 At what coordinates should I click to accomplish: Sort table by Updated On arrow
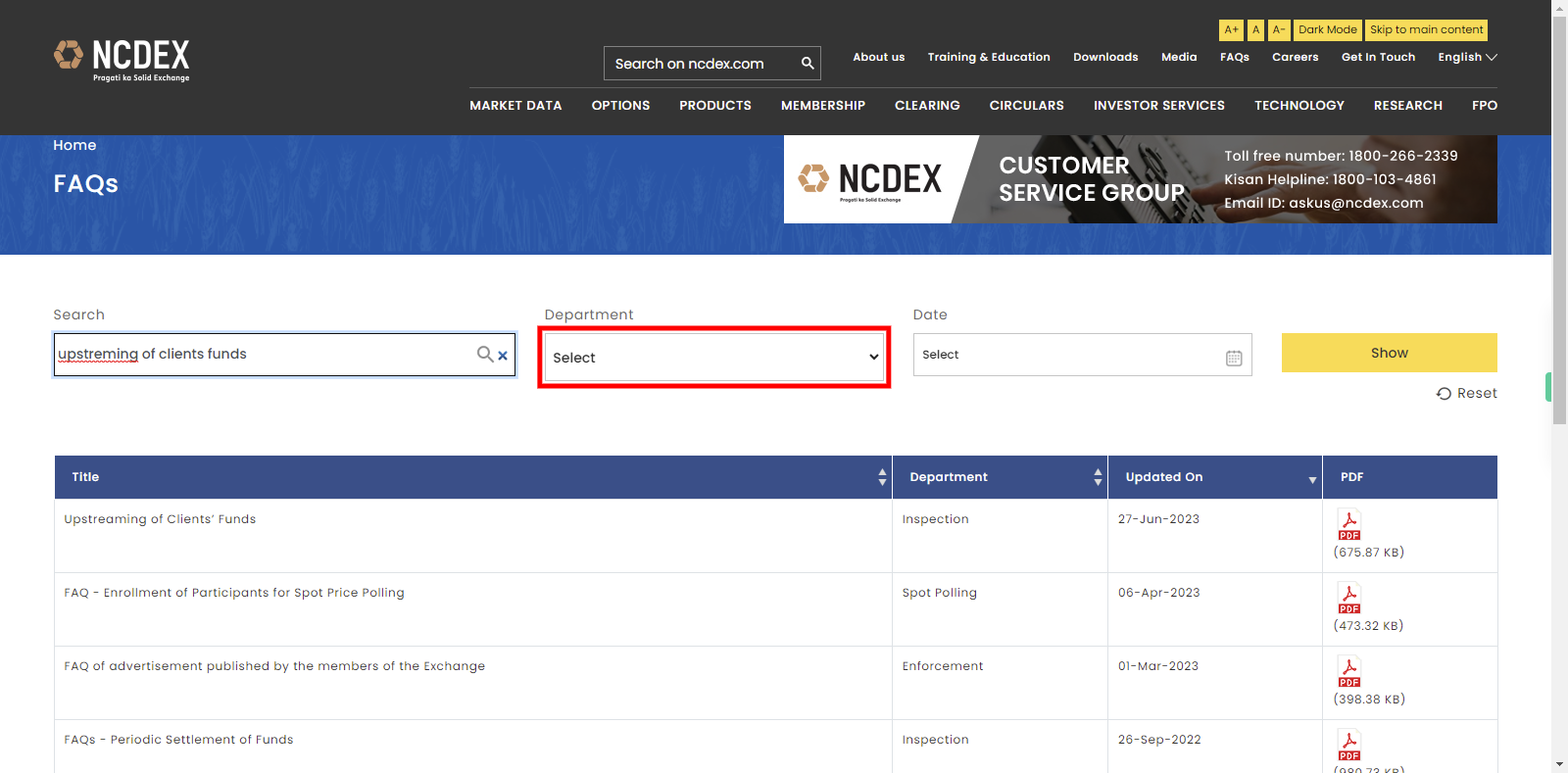click(1312, 479)
